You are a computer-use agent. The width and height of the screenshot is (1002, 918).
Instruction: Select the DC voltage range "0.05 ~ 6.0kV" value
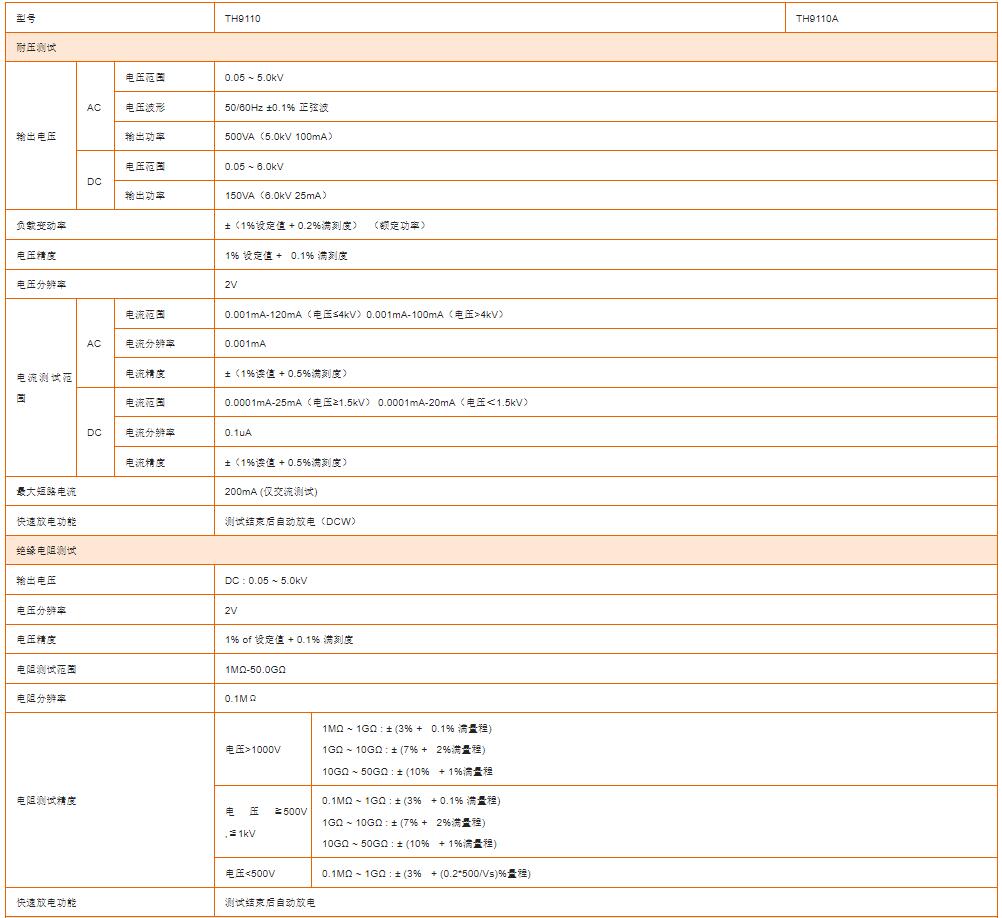pyautogui.click(x=254, y=166)
